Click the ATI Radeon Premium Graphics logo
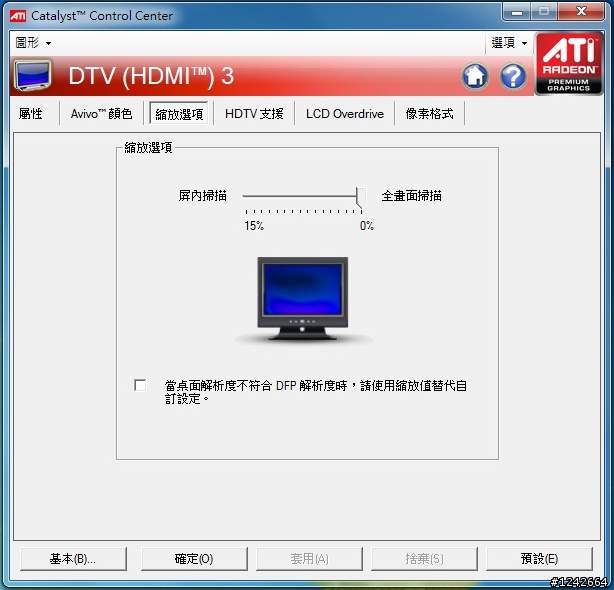Image resolution: width=614 pixels, height=590 pixels. [x=569, y=63]
